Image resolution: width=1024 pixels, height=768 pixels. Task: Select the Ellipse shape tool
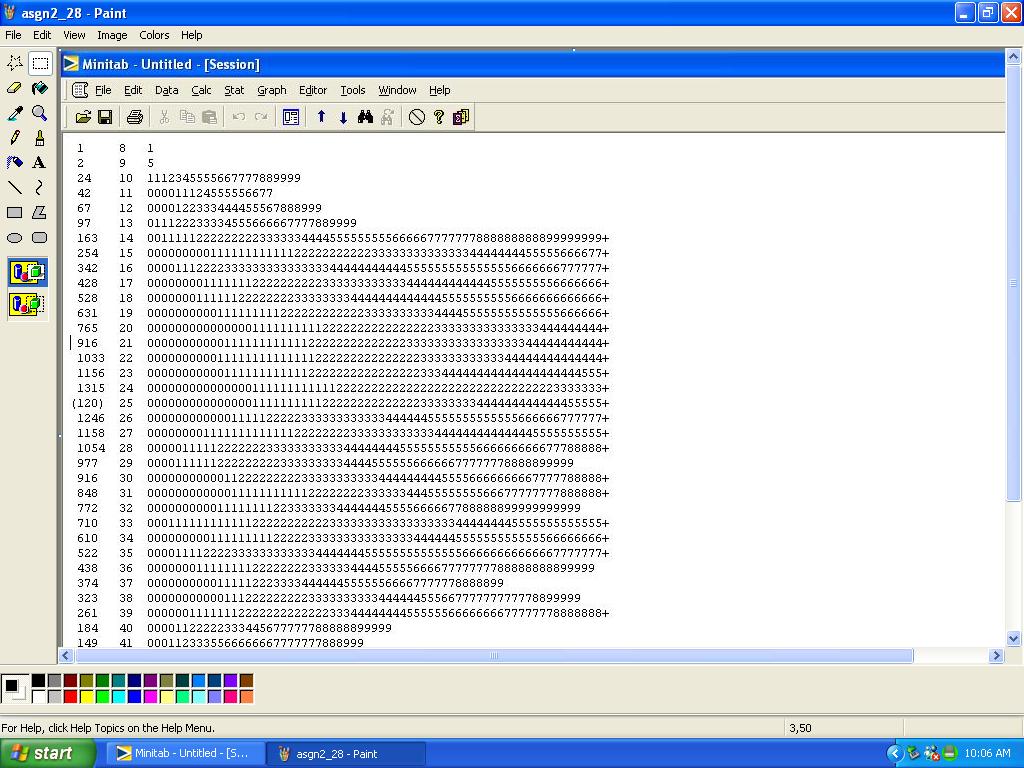(x=15, y=238)
